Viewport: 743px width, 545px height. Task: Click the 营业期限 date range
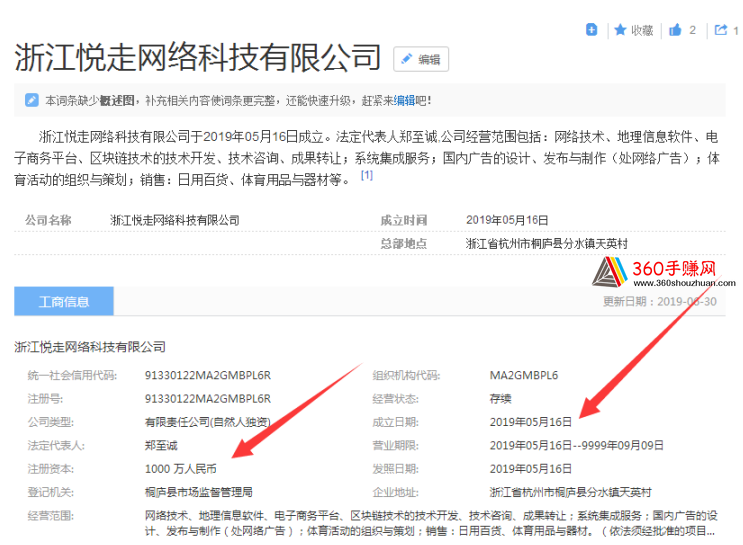[x=577, y=445]
